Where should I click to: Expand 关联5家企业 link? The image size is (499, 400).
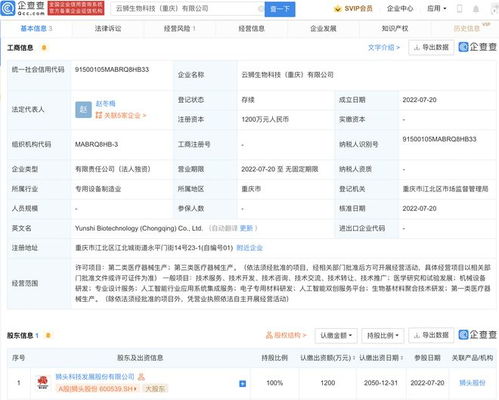point(121,116)
